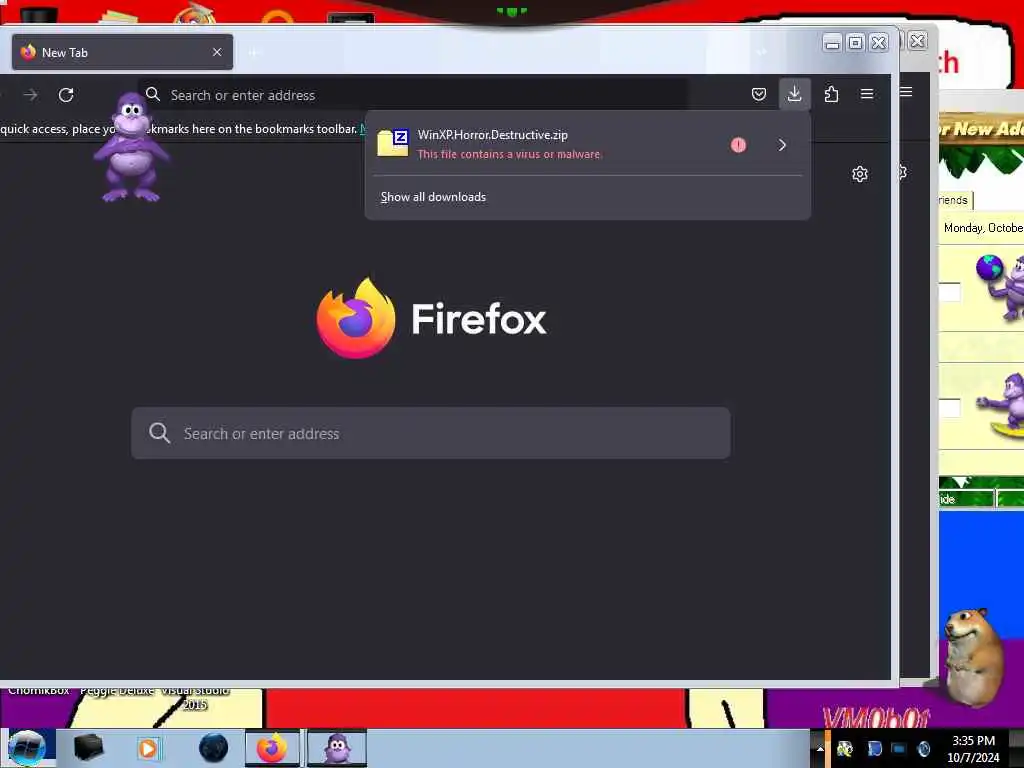1024x768 pixels.
Task: Focus the top address bar field
Action: (413, 95)
